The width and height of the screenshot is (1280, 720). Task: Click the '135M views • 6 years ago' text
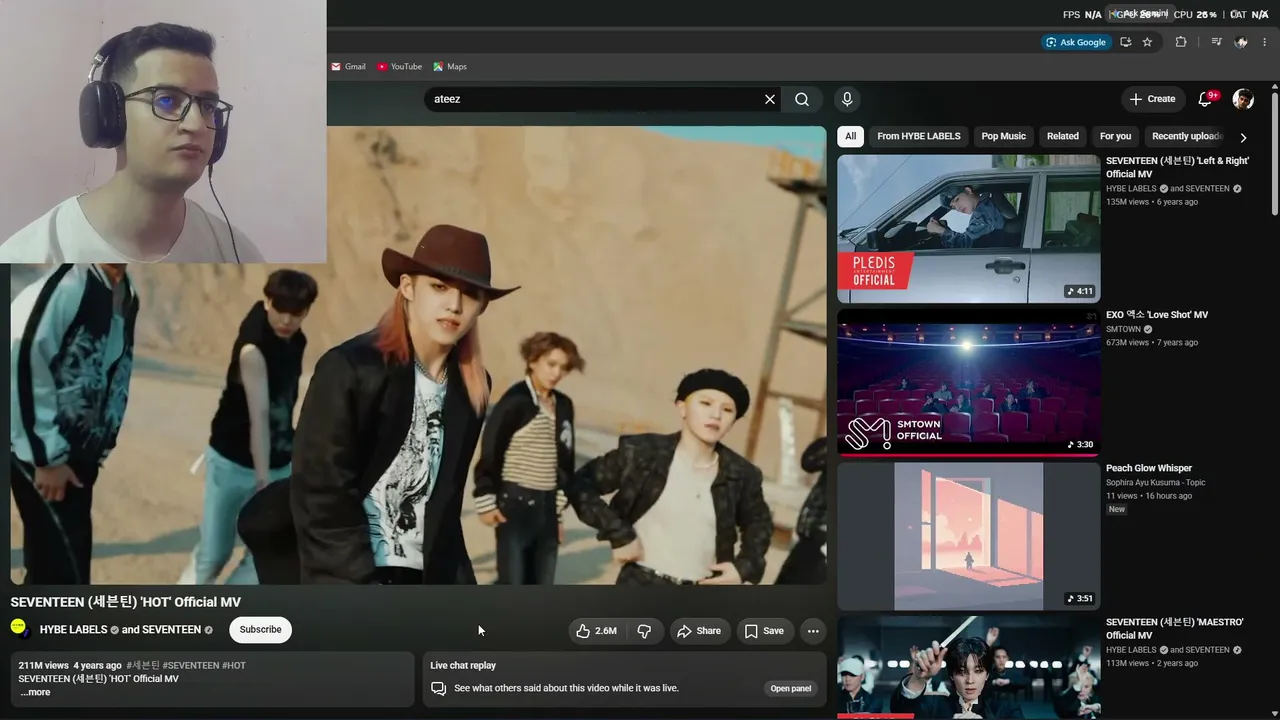tap(1152, 202)
